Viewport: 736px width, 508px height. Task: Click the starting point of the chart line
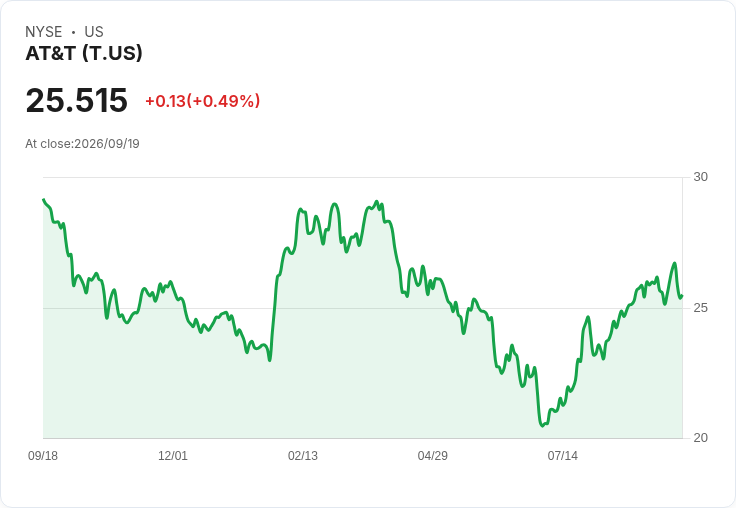click(x=44, y=200)
